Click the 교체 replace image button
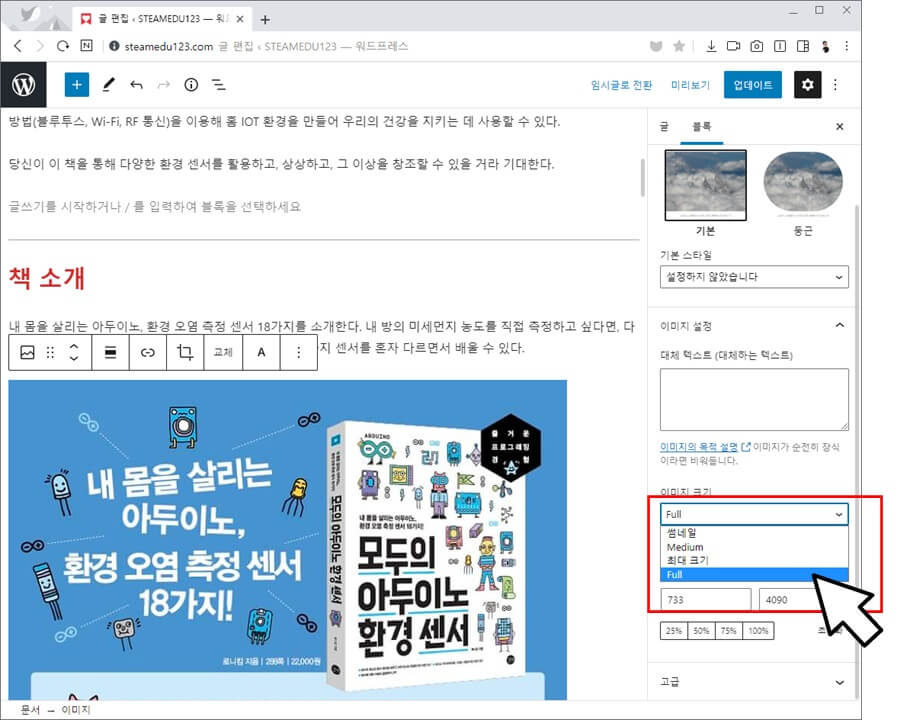Image resolution: width=905 pixels, height=720 pixels. (x=223, y=352)
